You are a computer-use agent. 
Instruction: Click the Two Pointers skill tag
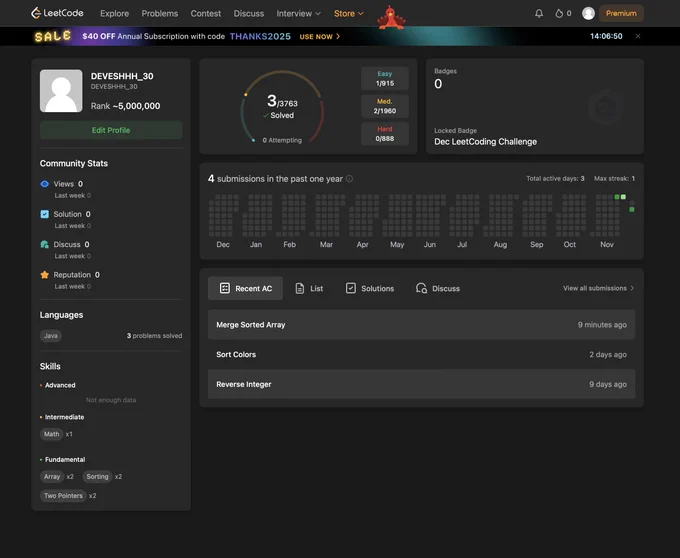[x=63, y=496]
